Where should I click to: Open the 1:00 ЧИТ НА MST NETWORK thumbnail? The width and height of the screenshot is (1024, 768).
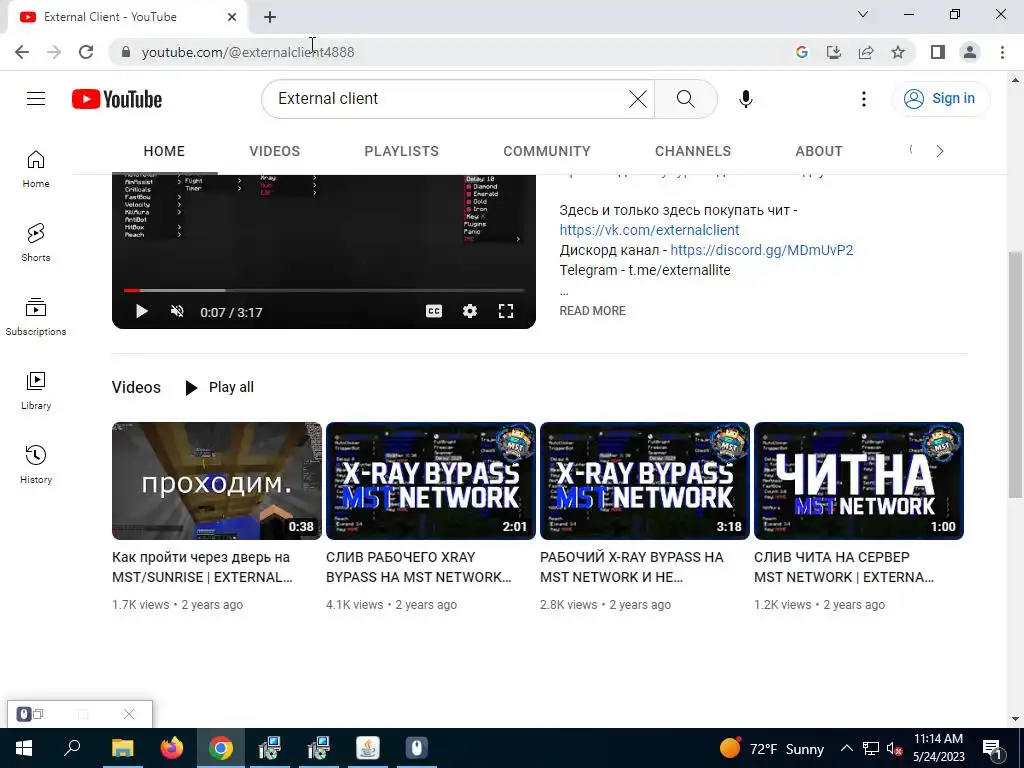859,481
